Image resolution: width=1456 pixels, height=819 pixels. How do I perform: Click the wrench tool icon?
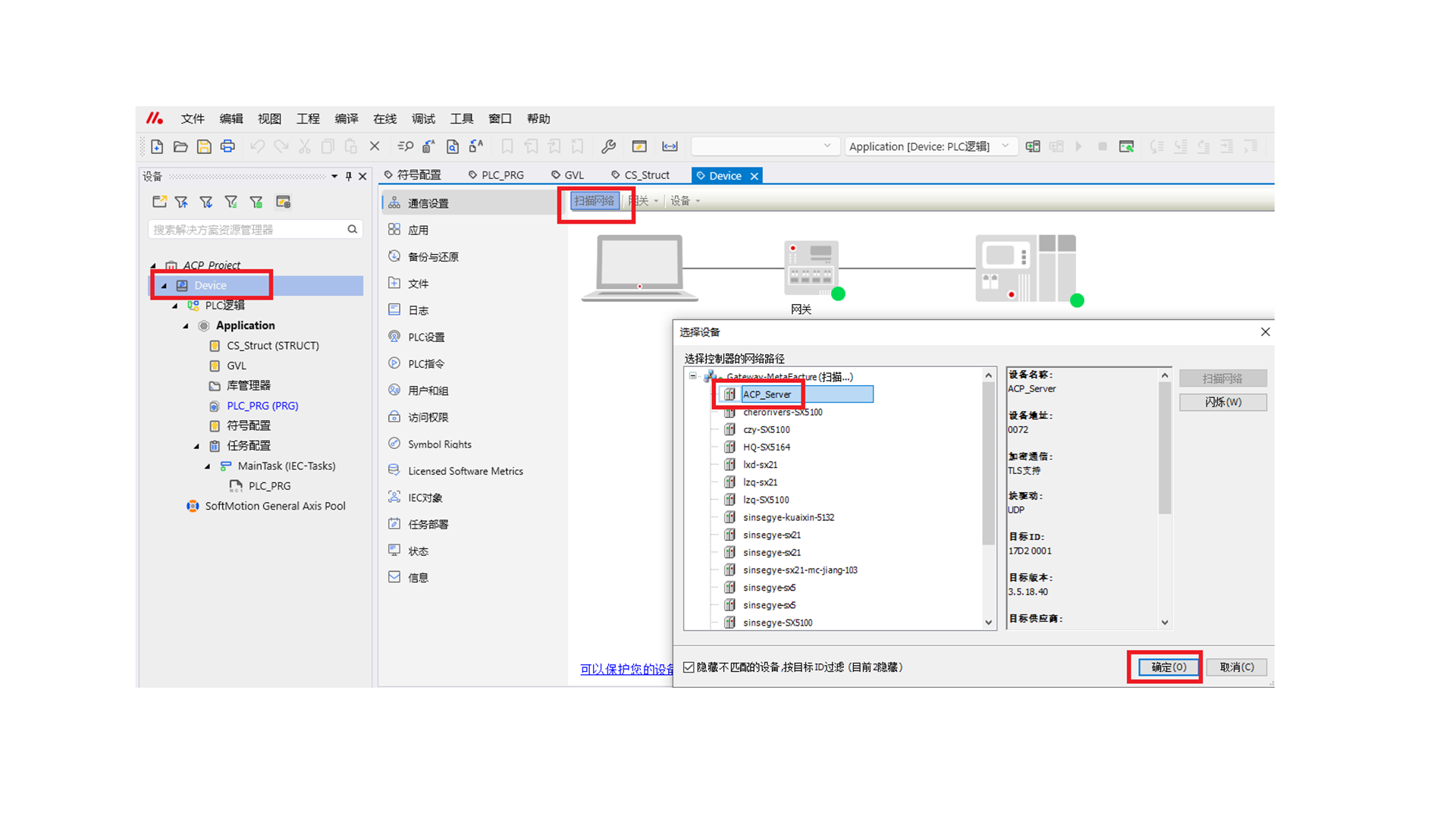(x=608, y=146)
